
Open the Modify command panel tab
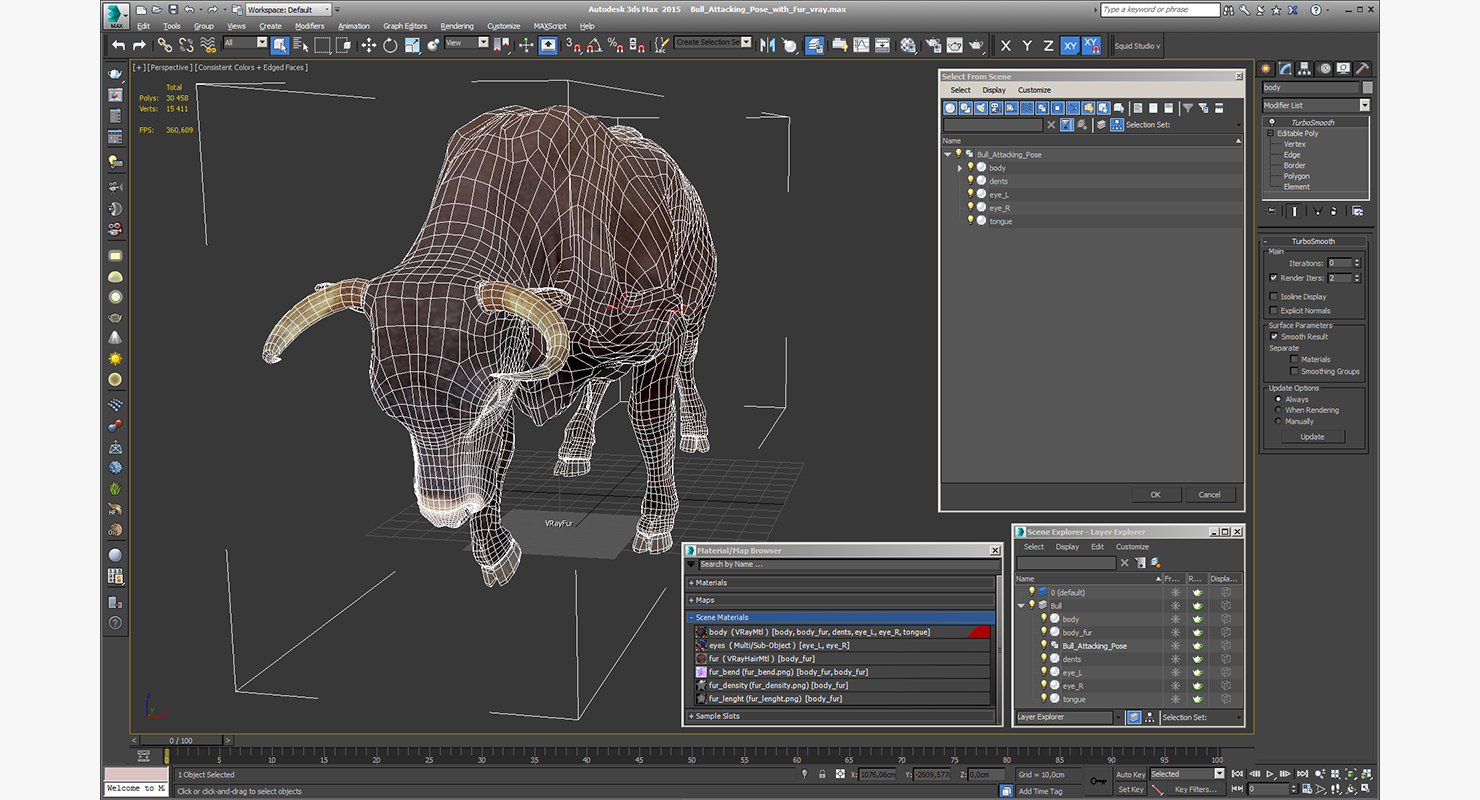click(x=1286, y=69)
